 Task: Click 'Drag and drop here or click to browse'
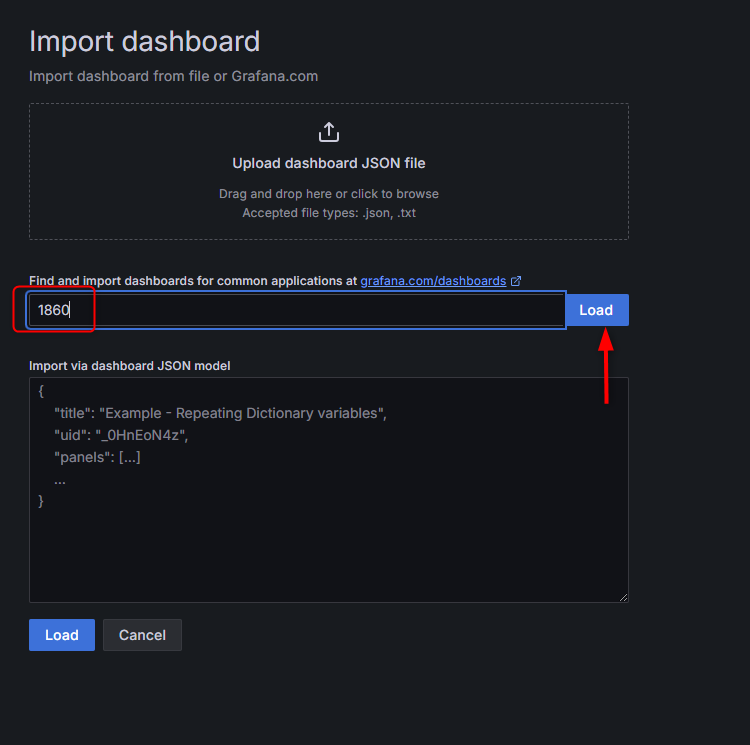[x=329, y=194]
